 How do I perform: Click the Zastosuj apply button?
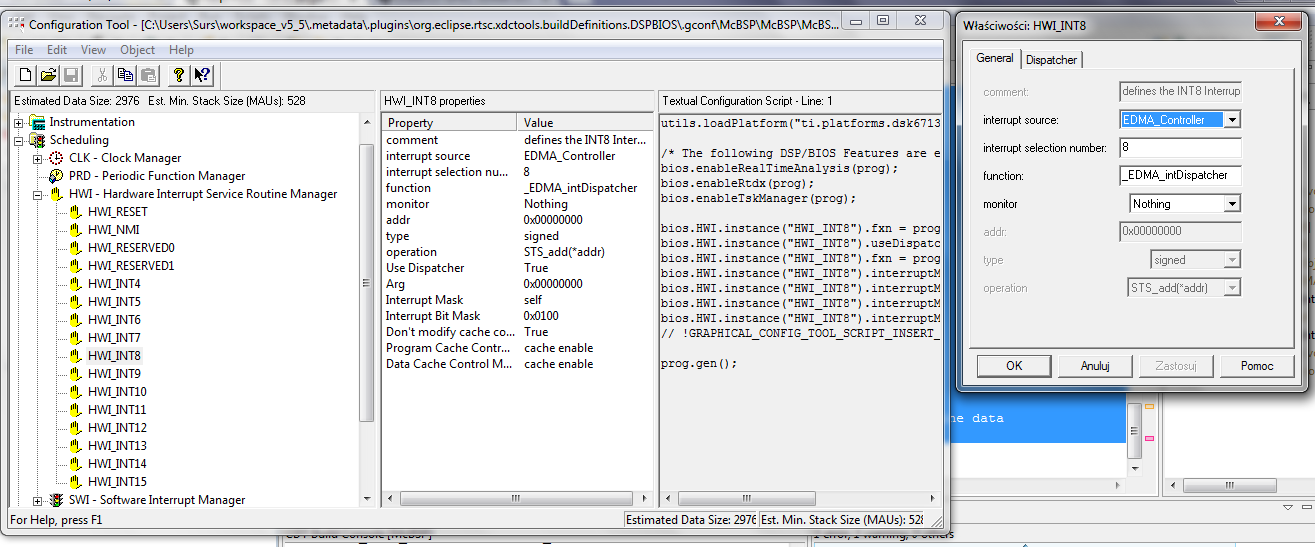1176,366
